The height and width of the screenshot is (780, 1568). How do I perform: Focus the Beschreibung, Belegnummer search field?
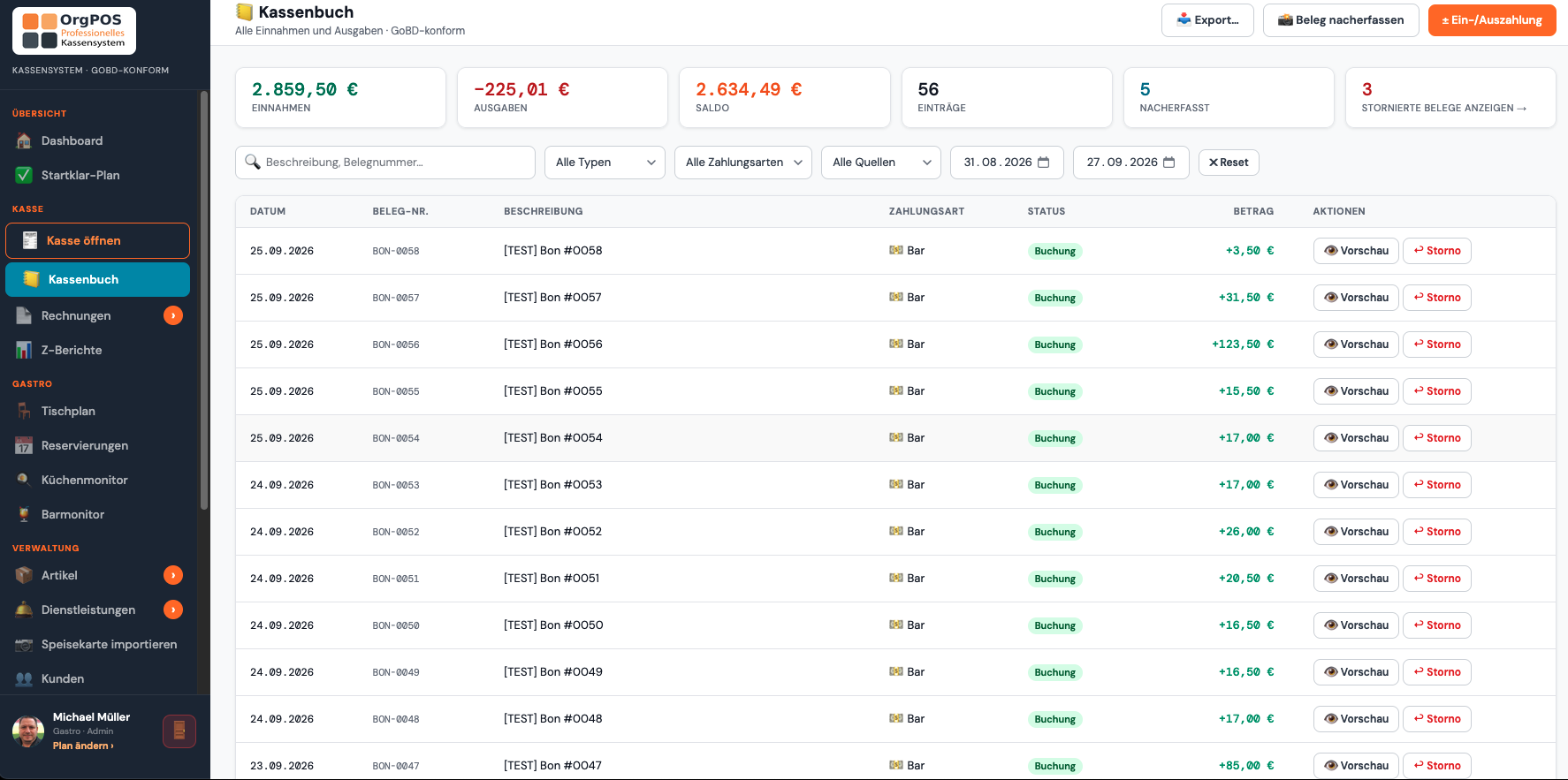(x=385, y=163)
